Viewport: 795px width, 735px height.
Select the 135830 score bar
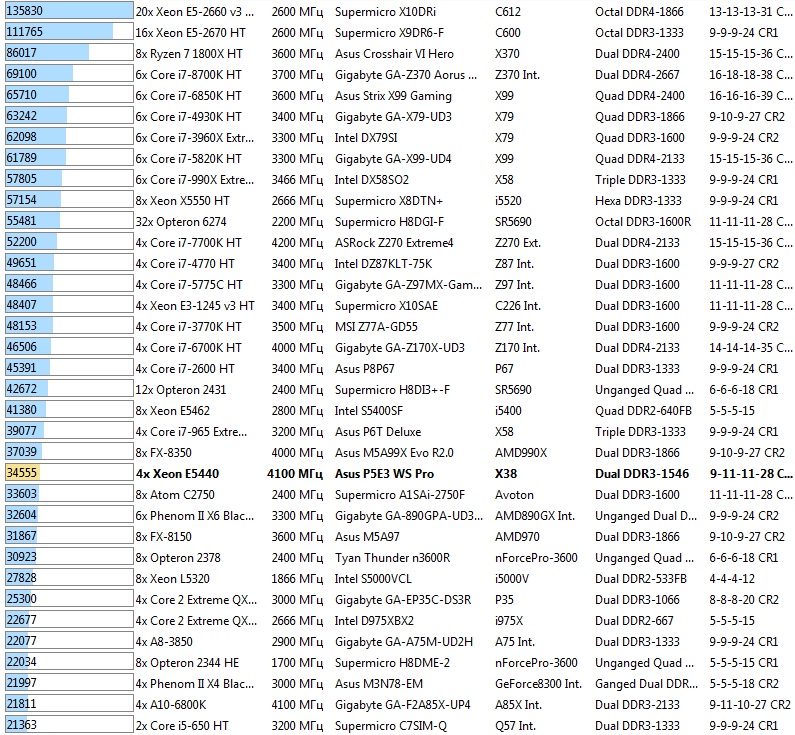point(69,11)
